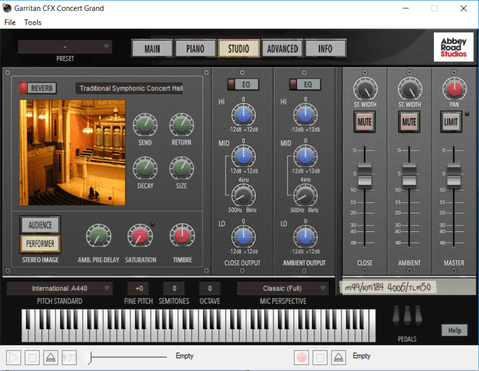Image resolution: width=479 pixels, height=371 pixels.
Task: Open the MIC PERSPECTIVE Classic (Full) dropdown
Action: click(283, 288)
